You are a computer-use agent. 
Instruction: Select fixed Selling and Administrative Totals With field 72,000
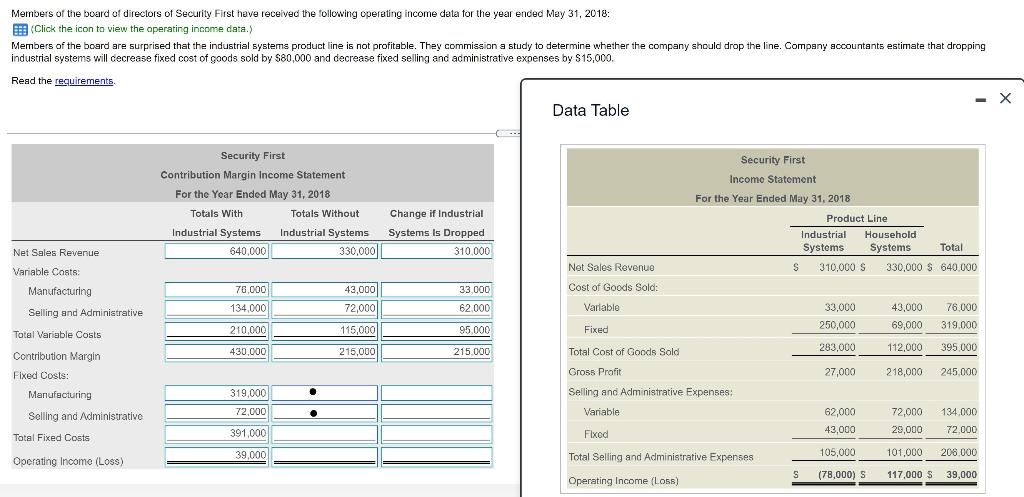217,412
